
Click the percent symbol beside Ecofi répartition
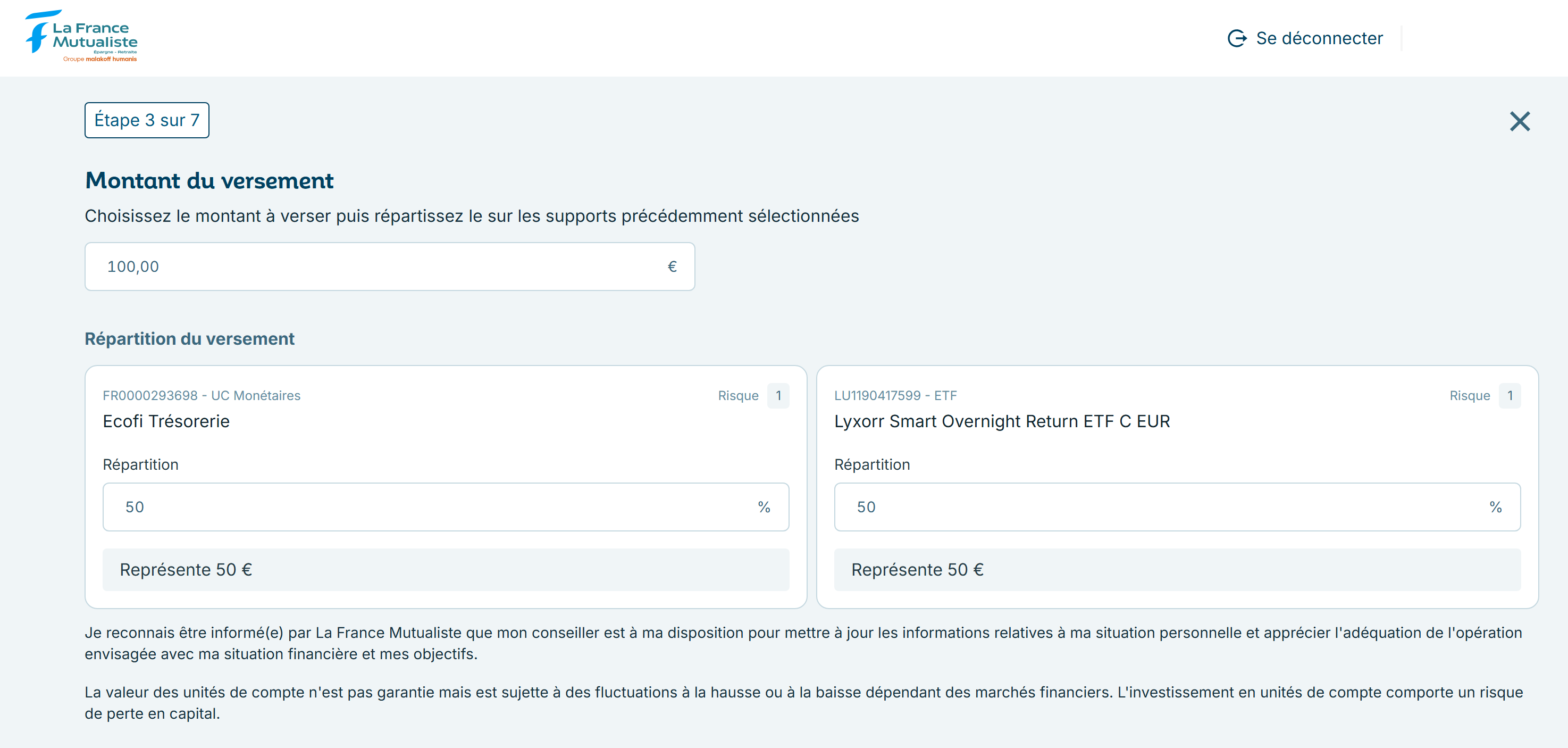tap(762, 506)
